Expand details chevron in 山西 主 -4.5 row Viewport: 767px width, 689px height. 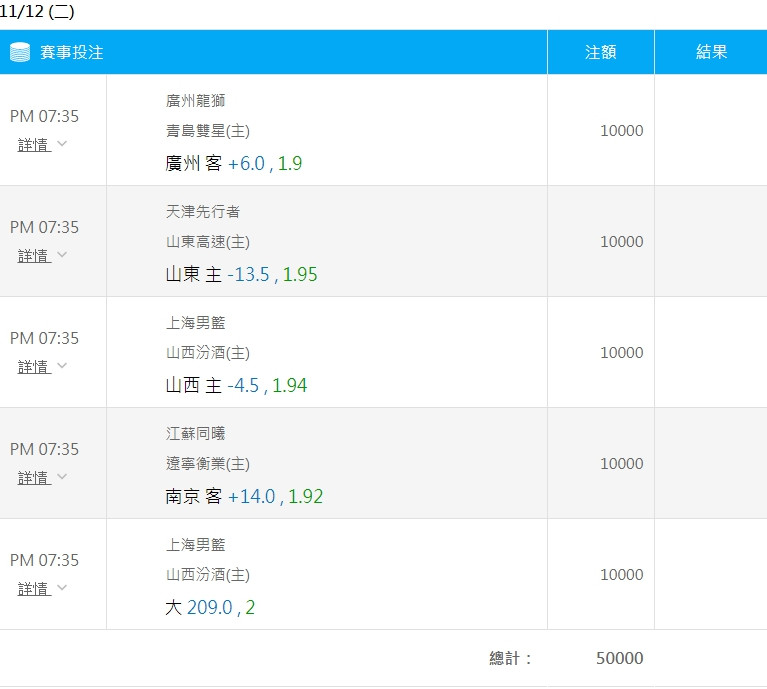[x=62, y=366]
